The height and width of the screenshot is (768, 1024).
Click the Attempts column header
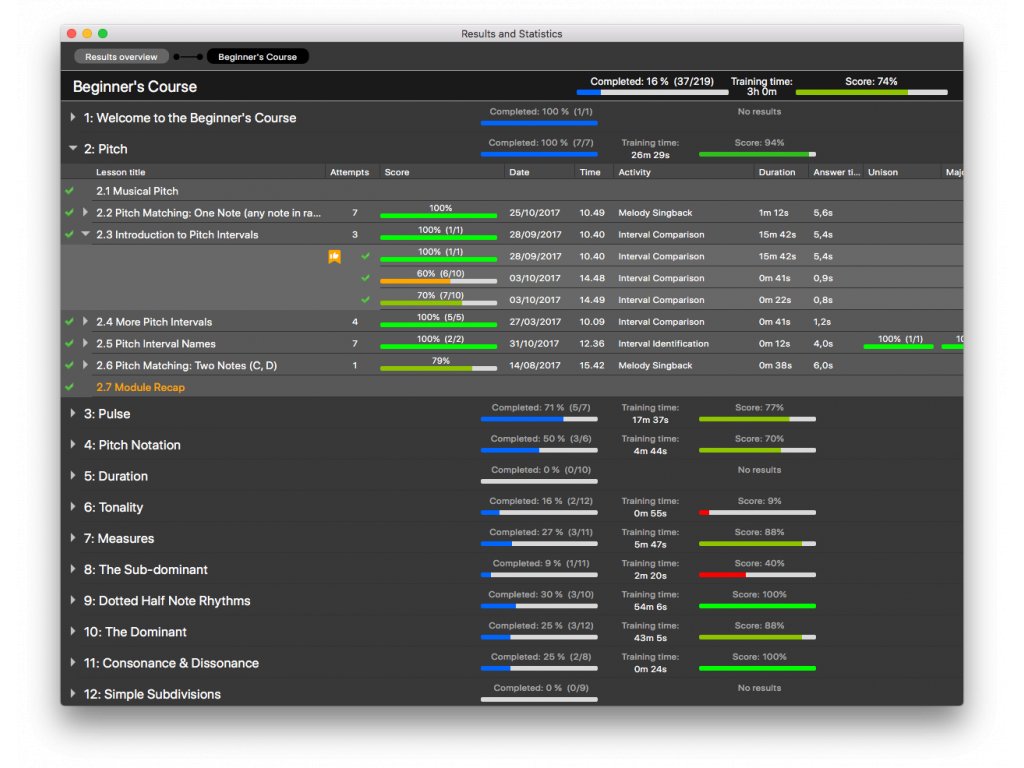349,172
